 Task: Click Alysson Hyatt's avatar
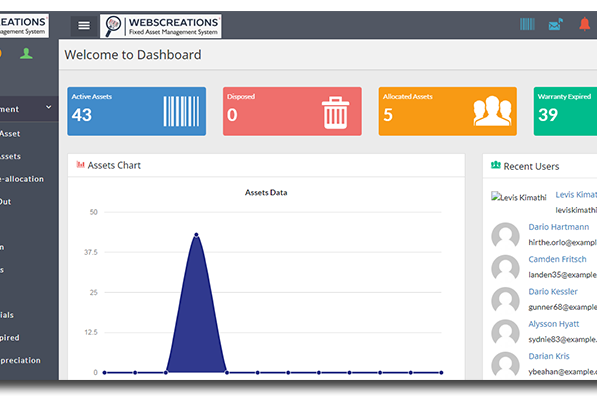coord(505,332)
